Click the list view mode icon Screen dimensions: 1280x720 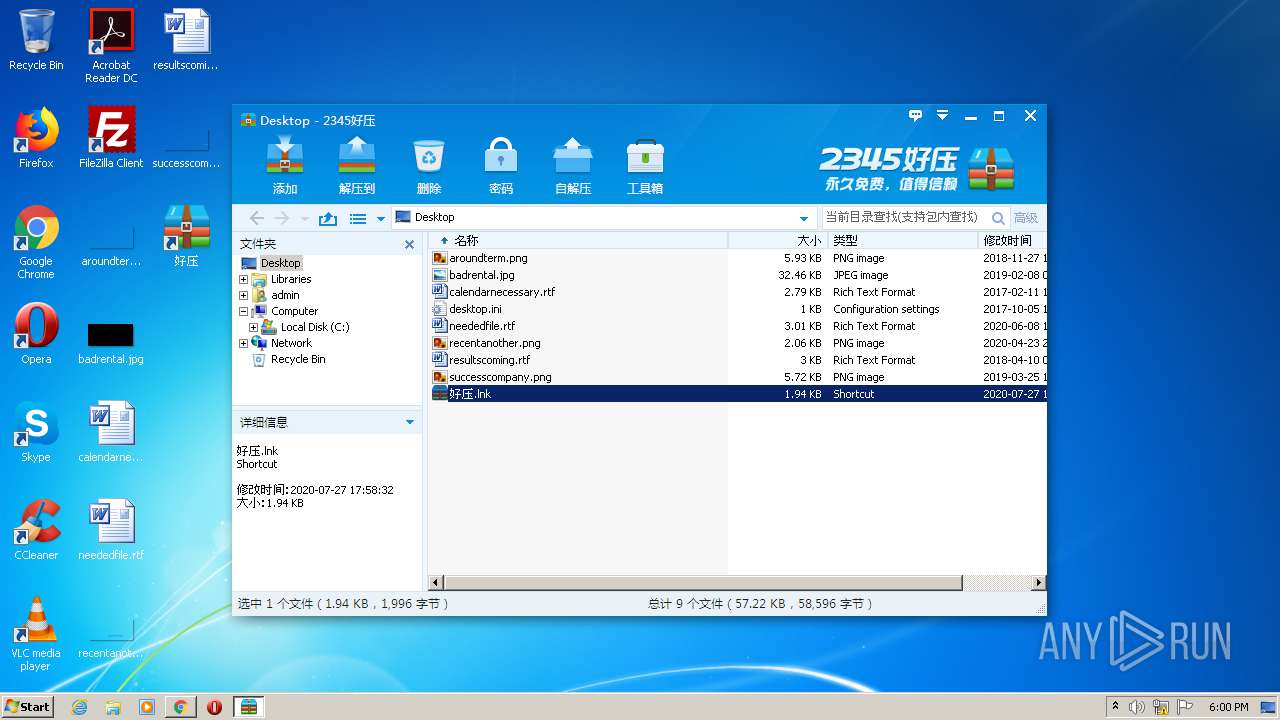(x=357, y=218)
